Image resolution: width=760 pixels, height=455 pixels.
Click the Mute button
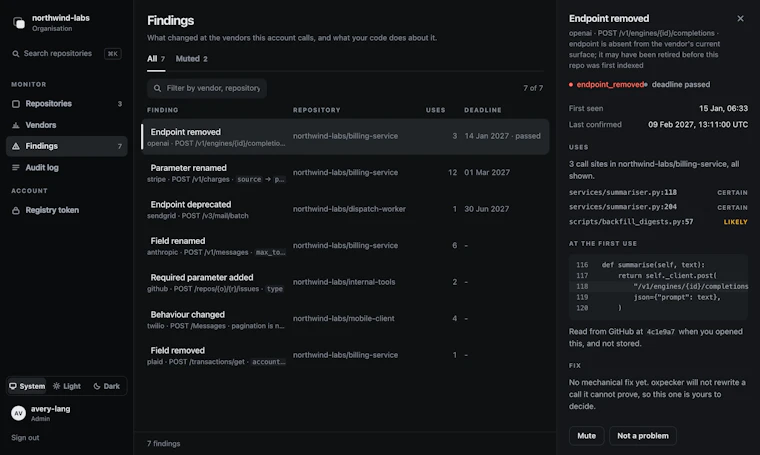click(586, 436)
